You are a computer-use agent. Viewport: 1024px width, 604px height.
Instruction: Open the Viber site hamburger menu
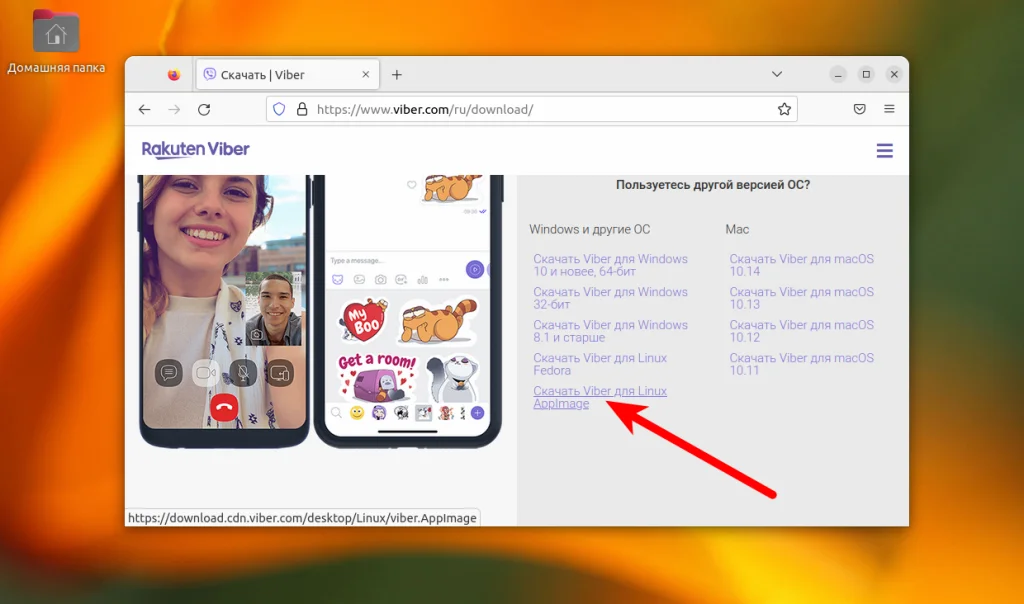(x=884, y=151)
